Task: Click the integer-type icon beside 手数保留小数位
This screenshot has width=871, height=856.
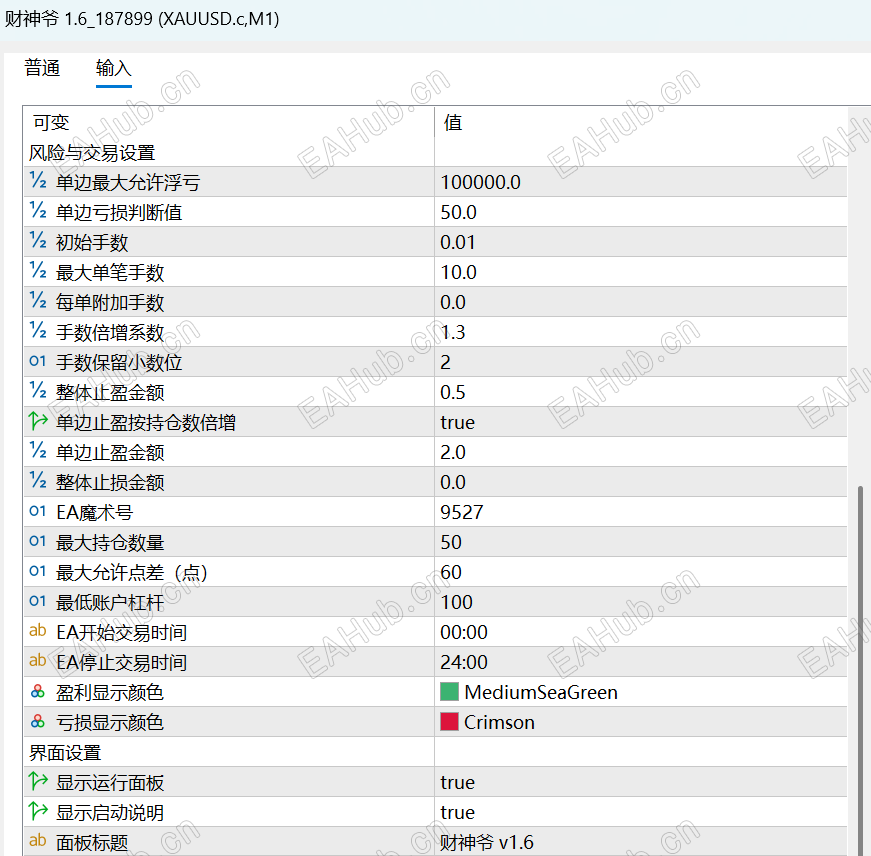Action: pos(38,361)
